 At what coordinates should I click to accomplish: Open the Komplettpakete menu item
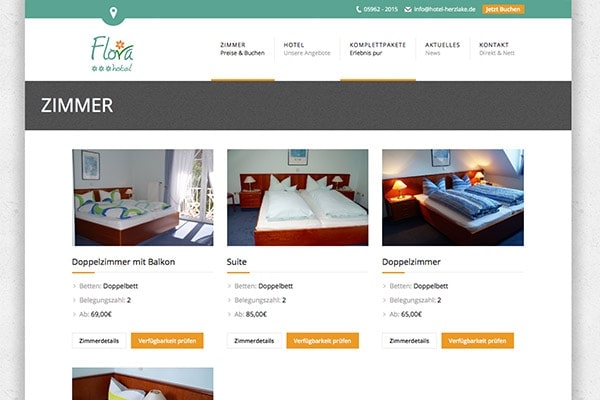pyautogui.click(x=378, y=49)
